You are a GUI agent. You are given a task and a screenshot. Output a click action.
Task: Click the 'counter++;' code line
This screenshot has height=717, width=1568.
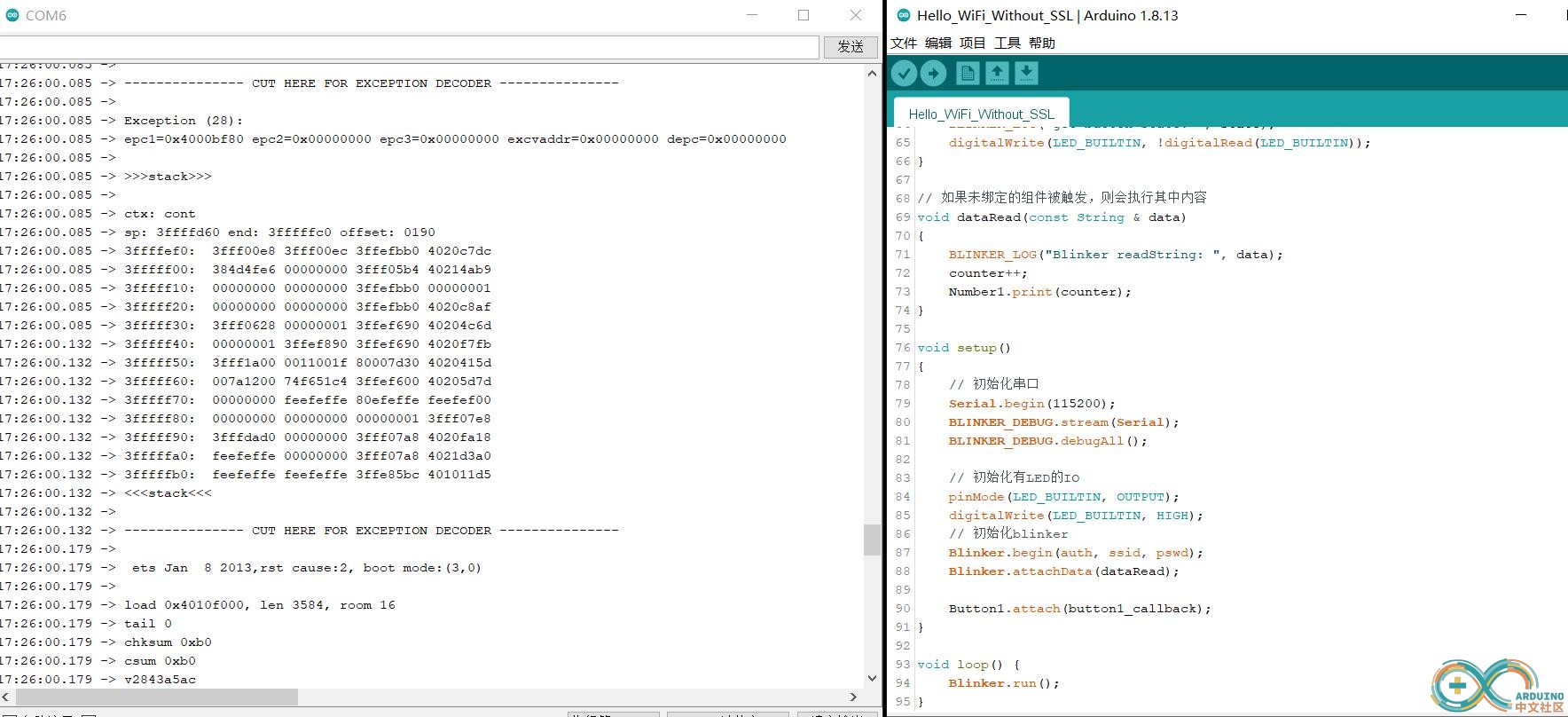[x=988, y=272]
